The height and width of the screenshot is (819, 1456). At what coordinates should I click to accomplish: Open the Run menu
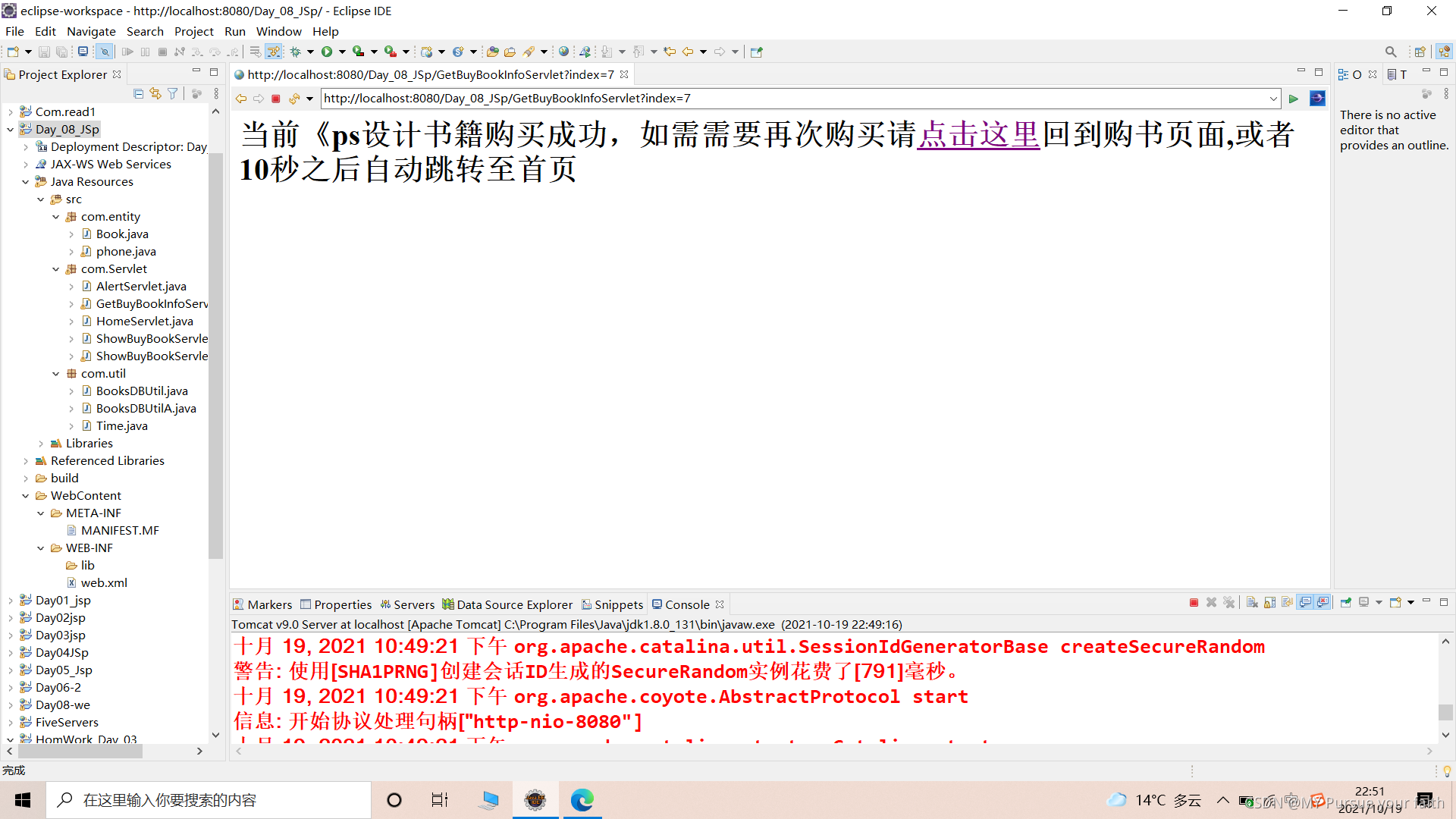click(x=234, y=31)
